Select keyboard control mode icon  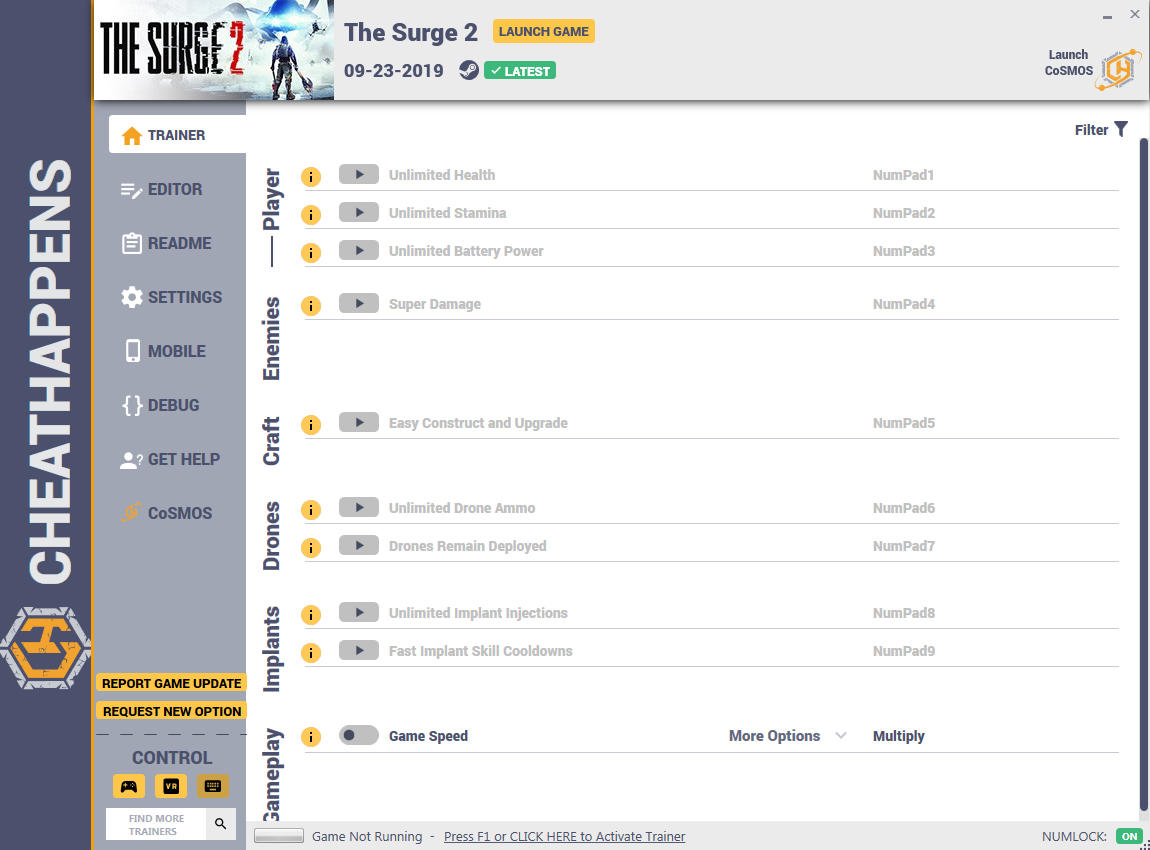coord(213,786)
